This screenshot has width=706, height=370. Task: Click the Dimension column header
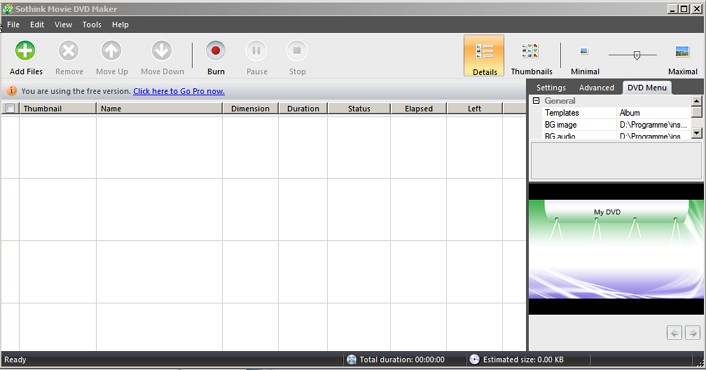click(250, 108)
